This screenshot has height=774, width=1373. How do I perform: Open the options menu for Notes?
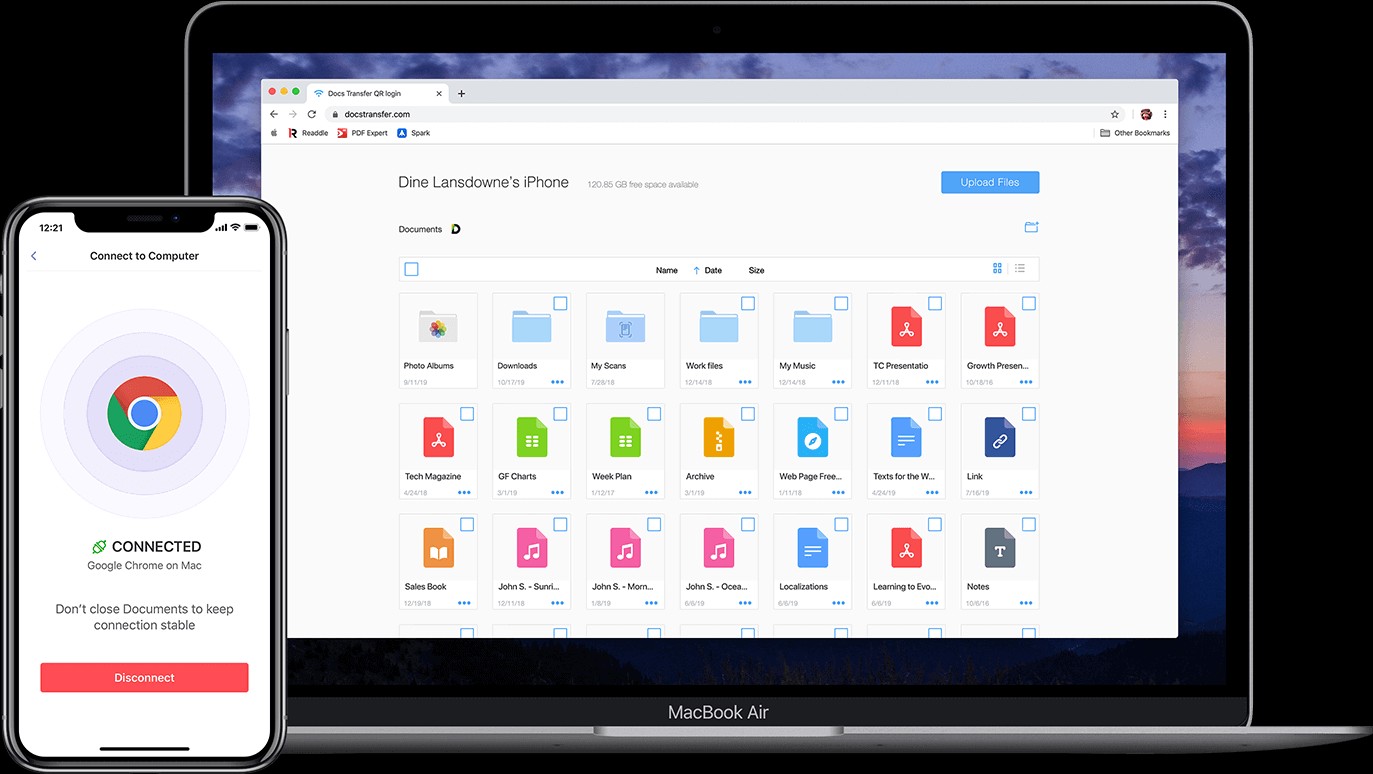[x=1025, y=602]
